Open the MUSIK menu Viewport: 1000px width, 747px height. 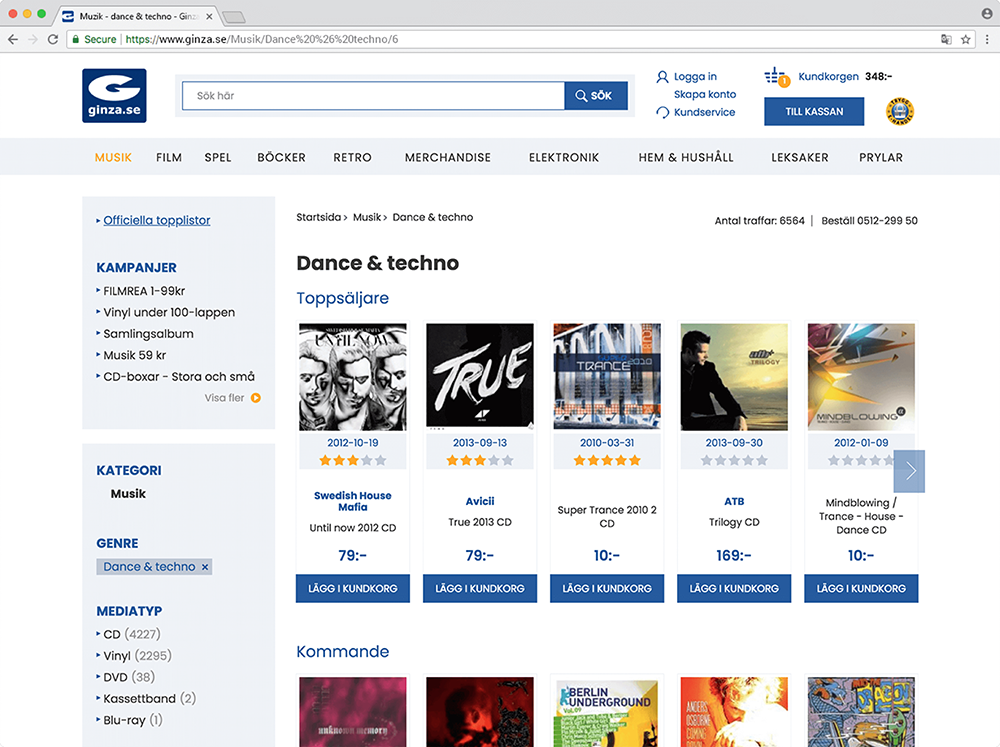pos(114,158)
